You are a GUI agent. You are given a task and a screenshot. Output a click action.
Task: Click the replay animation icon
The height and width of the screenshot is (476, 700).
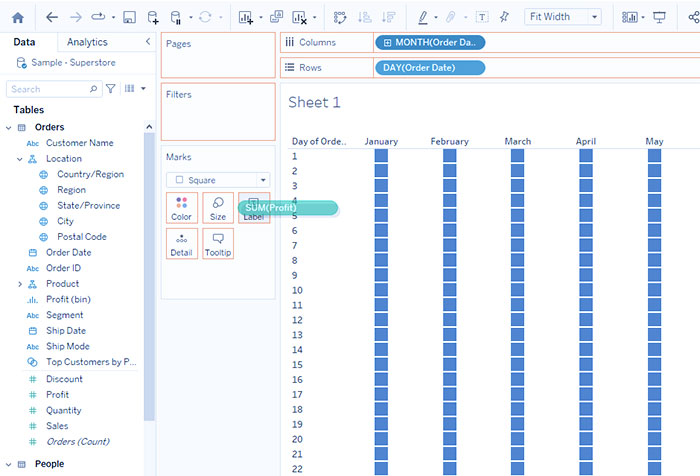pyautogui.click(x=98, y=17)
